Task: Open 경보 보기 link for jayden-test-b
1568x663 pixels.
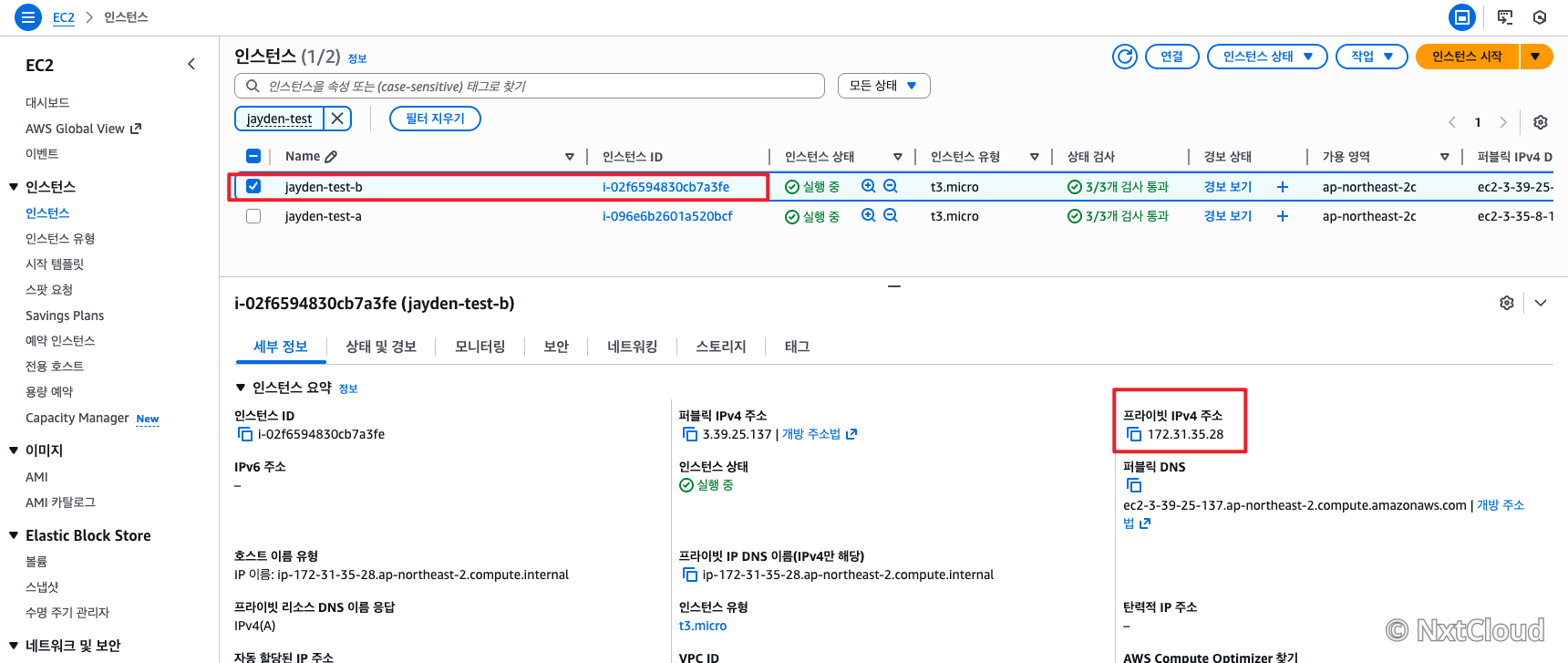Action: (1228, 187)
